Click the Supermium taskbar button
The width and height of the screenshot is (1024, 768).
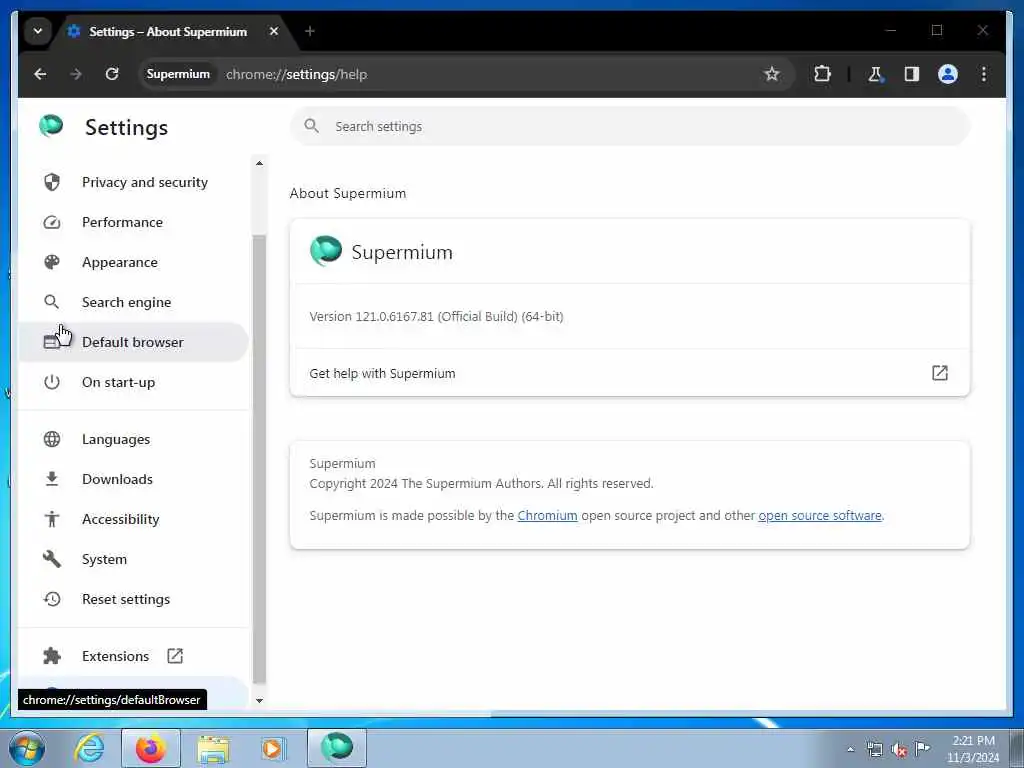coord(337,748)
